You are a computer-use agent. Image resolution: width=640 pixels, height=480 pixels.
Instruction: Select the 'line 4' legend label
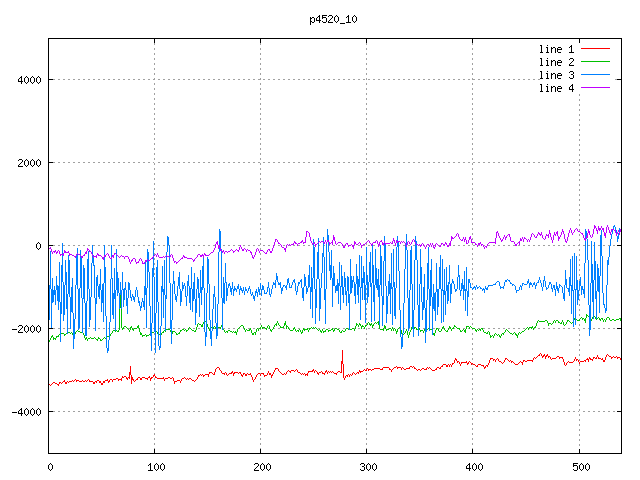[556, 88]
